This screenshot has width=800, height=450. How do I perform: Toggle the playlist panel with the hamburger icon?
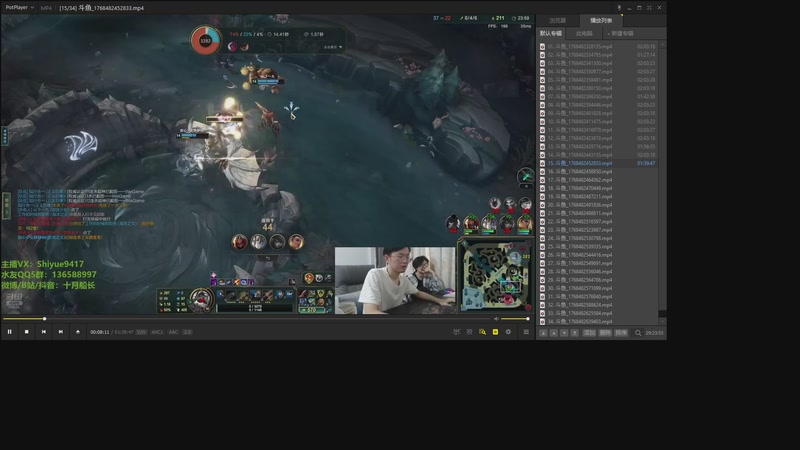[x=526, y=332]
